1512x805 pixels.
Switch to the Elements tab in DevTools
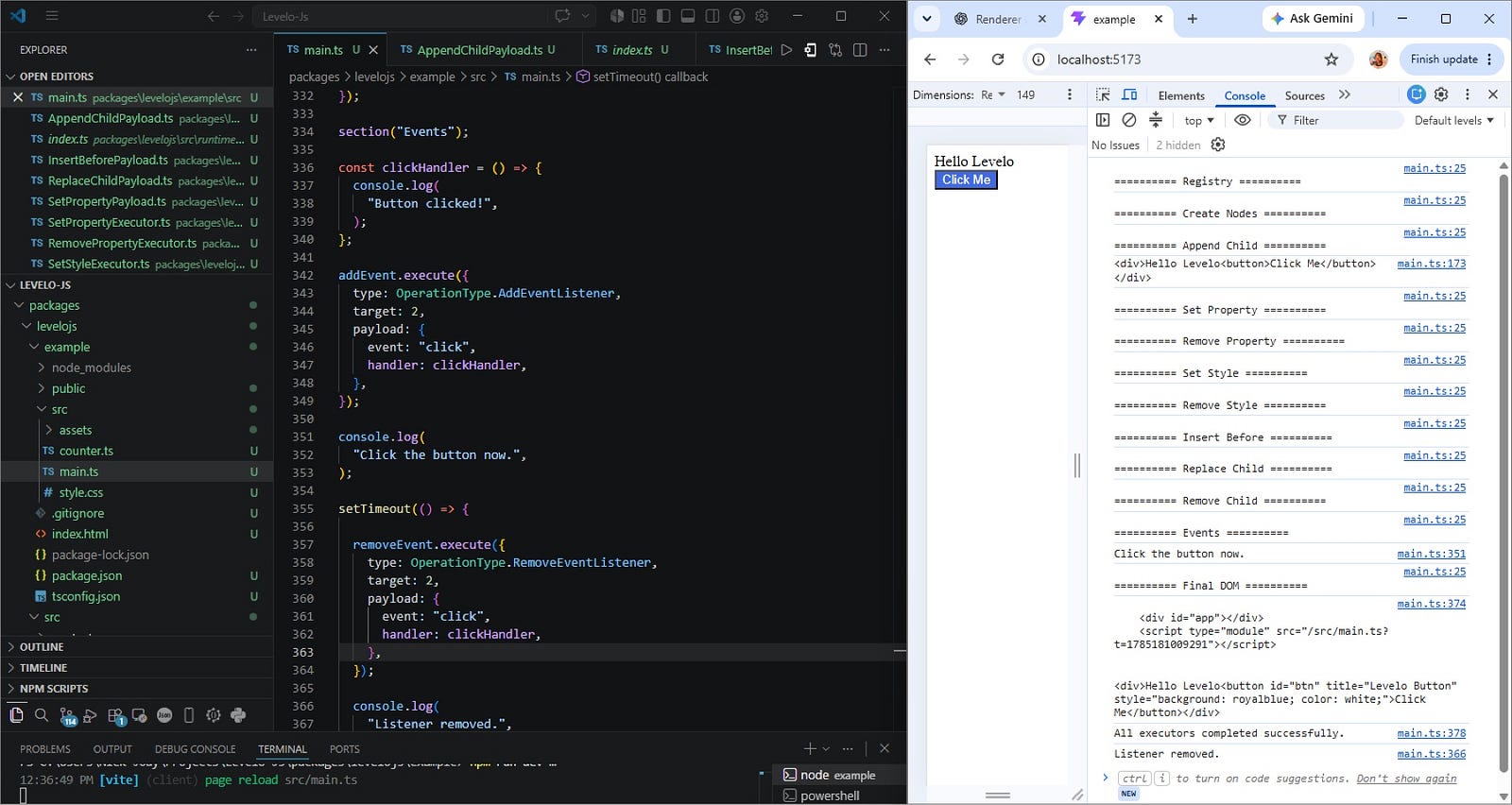[x=1181, y=95]
